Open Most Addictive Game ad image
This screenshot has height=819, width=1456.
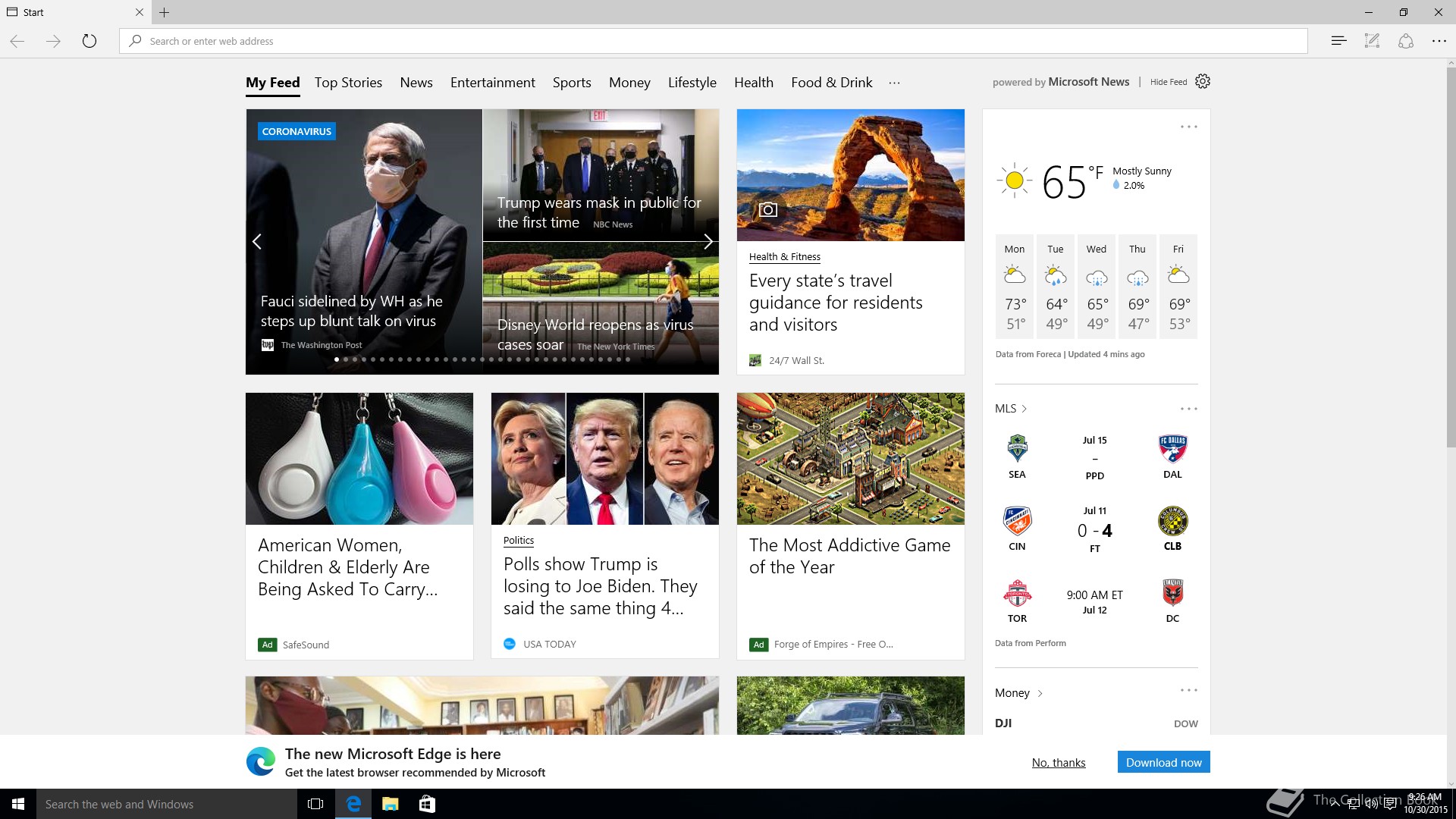pyautogui.click(x=851, y=459)
